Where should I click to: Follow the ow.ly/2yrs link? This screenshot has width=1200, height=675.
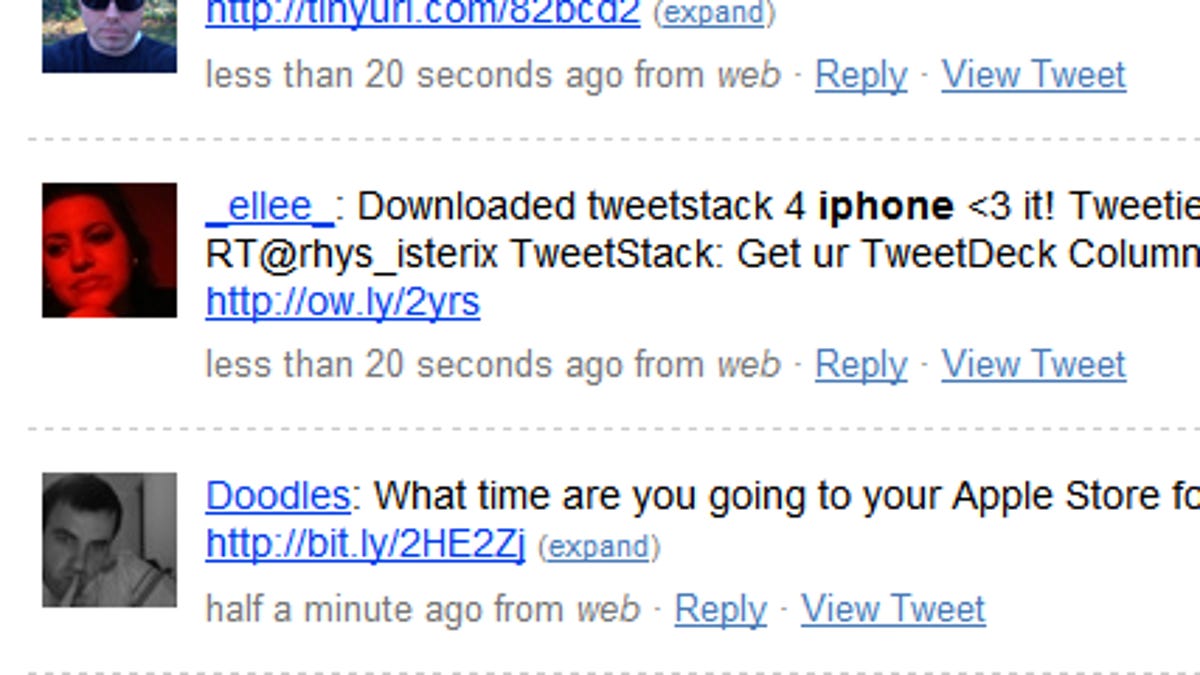pyautogui.click(x=342, y=302)
